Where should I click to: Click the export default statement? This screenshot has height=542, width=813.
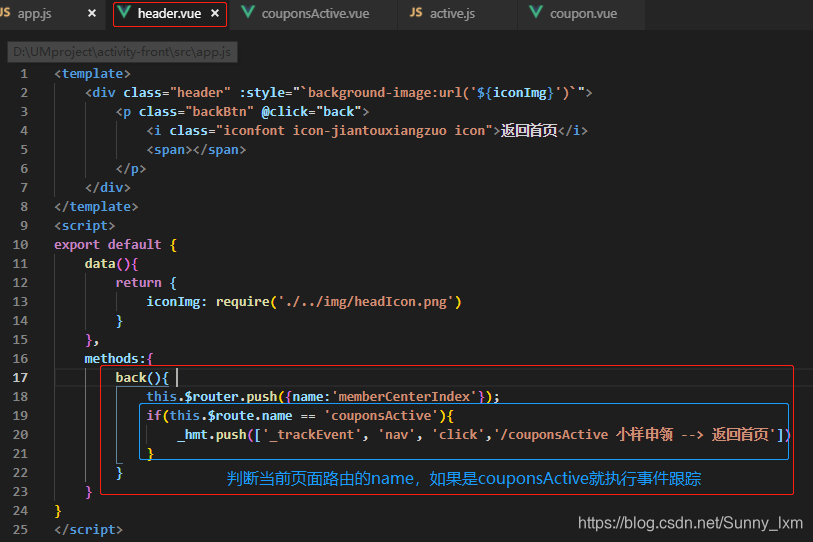point(108,245)
